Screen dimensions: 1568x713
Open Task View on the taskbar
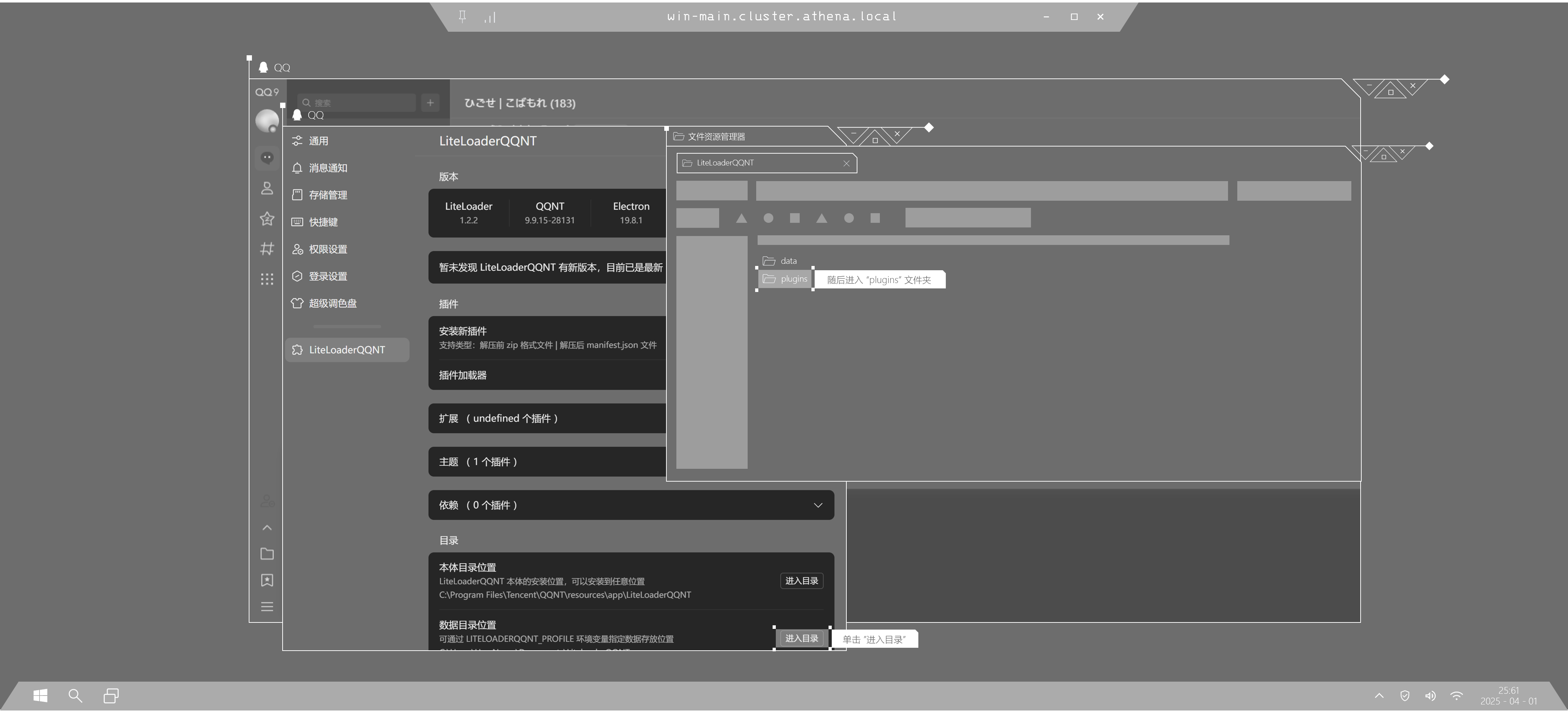coord(111,695)
